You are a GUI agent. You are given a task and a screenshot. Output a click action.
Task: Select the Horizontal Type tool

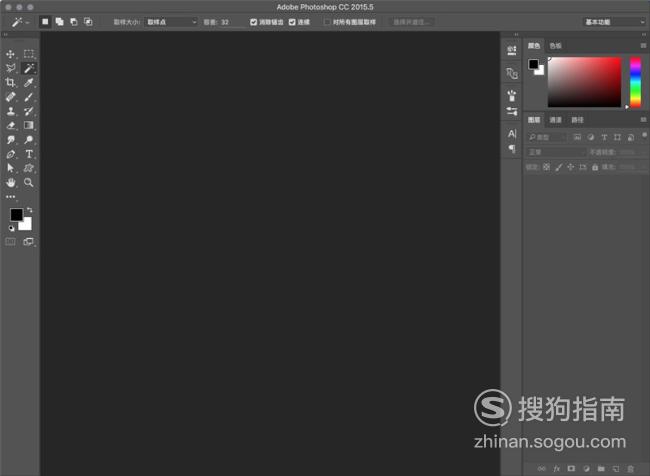[x=29, y=154]
